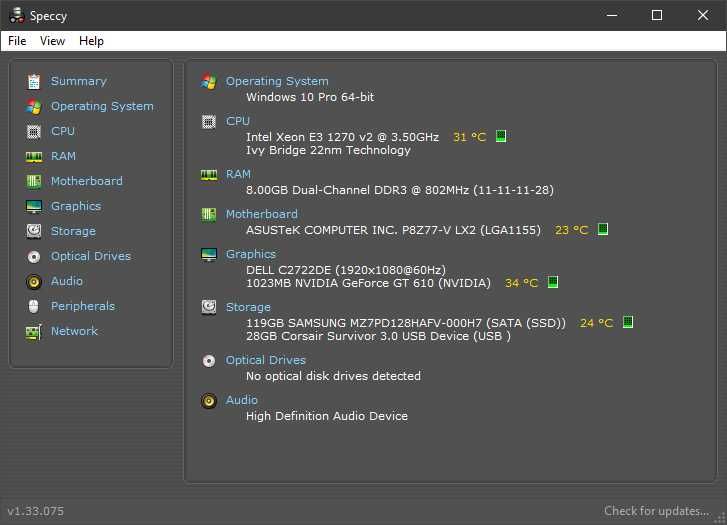Click the Graphics monitor icon in sidebar

coord(34,206)
